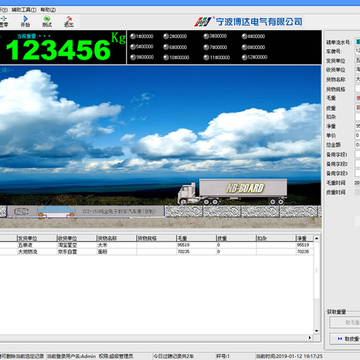Click the 磅单流水号 label in right panel
This screenshot has height=360, width=360.
338,42
